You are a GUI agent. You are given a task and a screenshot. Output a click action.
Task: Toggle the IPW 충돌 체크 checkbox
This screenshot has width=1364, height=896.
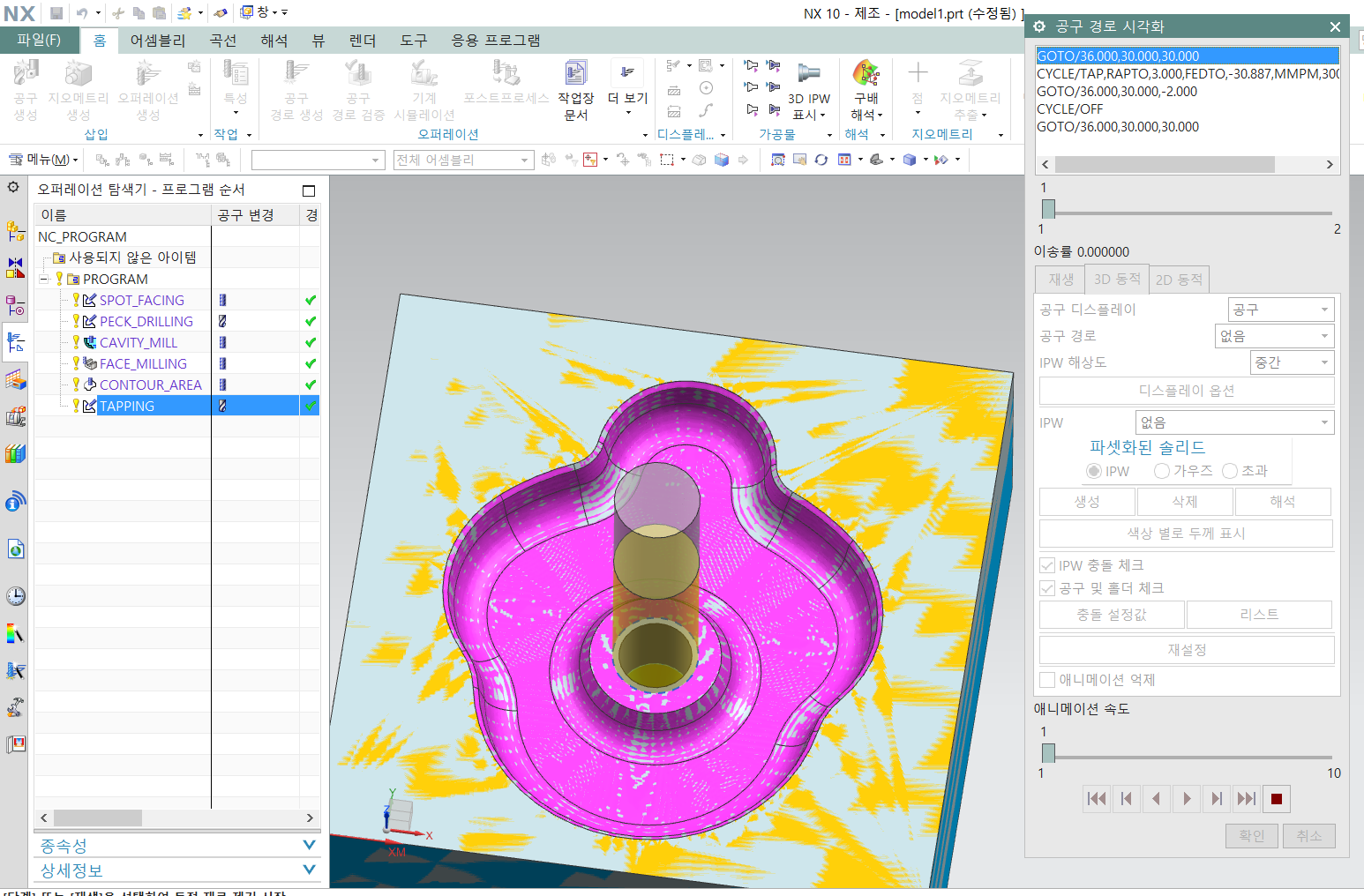[1047, 565]
